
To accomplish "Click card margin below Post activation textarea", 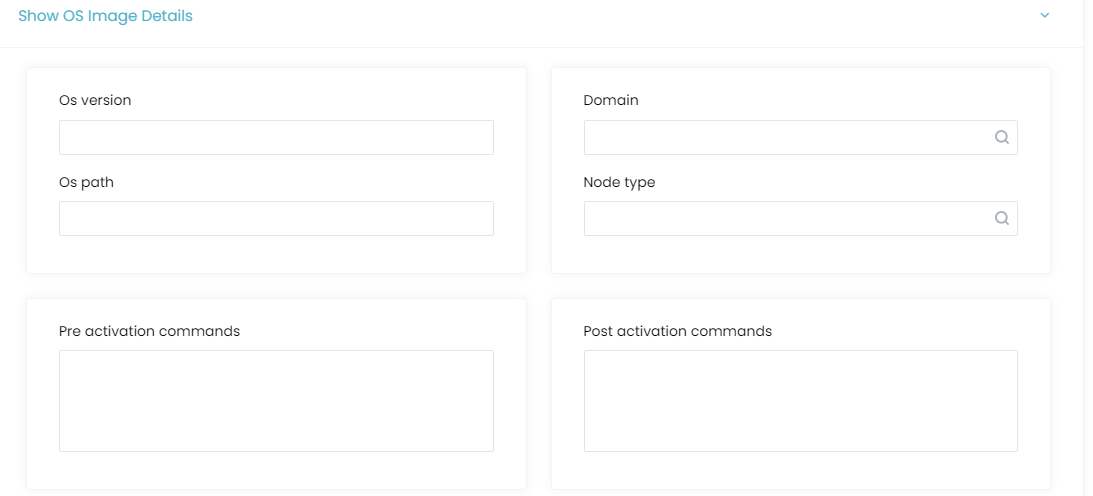I will [x=800, y=470].
